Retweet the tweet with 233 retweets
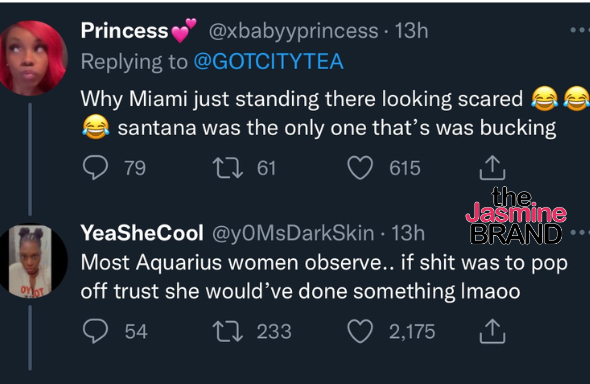This screenshot has height=384, width=590. 228,331
